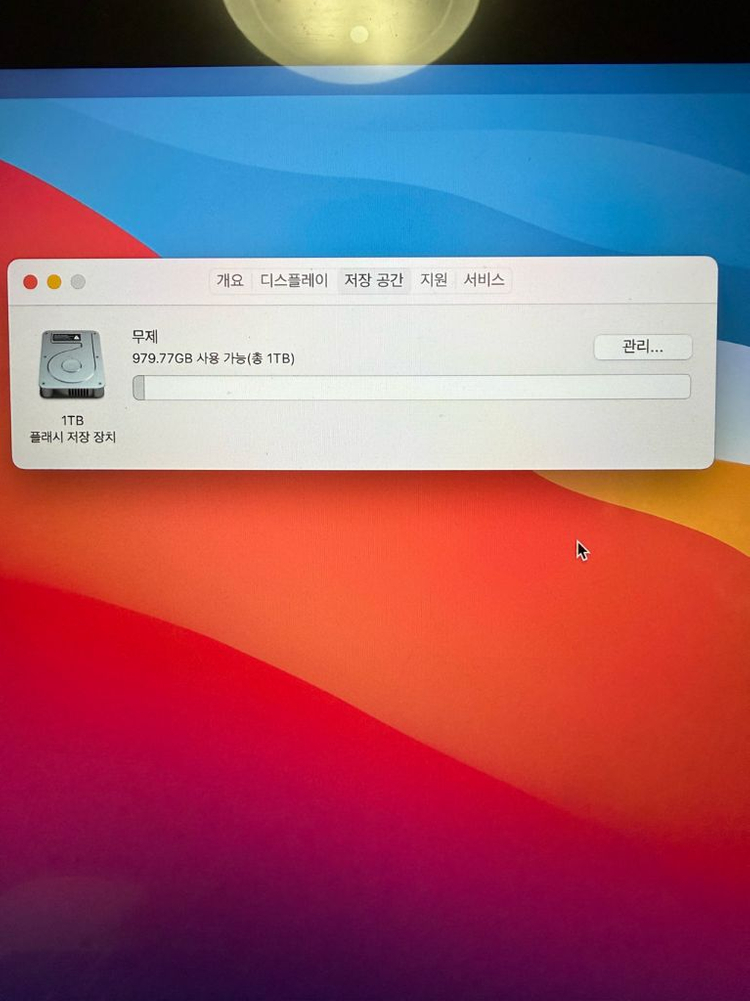Switch to the 개요 tab

230,280
